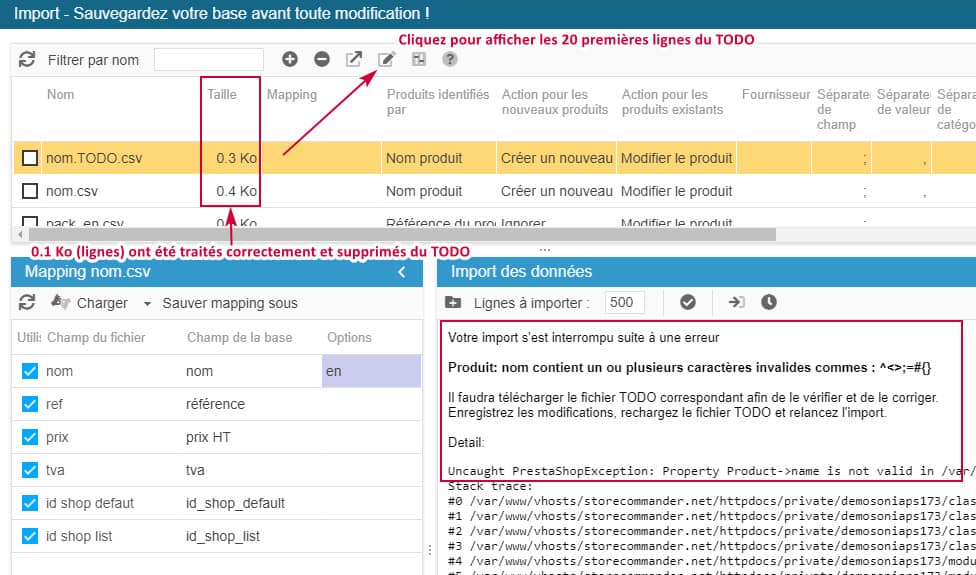This screenshot has width=976, height=575.
Task: Collapse the Mapping nom.csv panel
Action: (x=402, y=272)
